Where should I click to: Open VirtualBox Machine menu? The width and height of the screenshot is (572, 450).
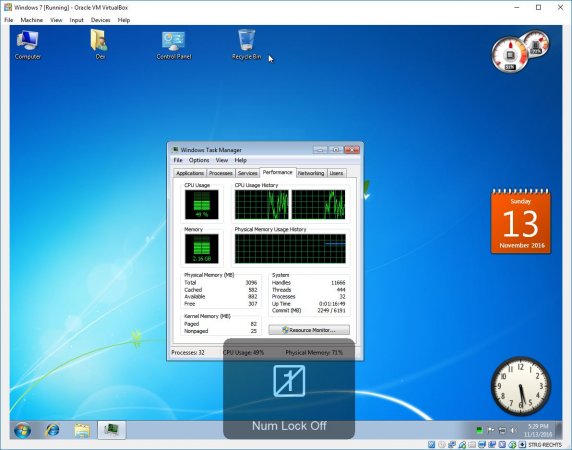tap(32, 20)
